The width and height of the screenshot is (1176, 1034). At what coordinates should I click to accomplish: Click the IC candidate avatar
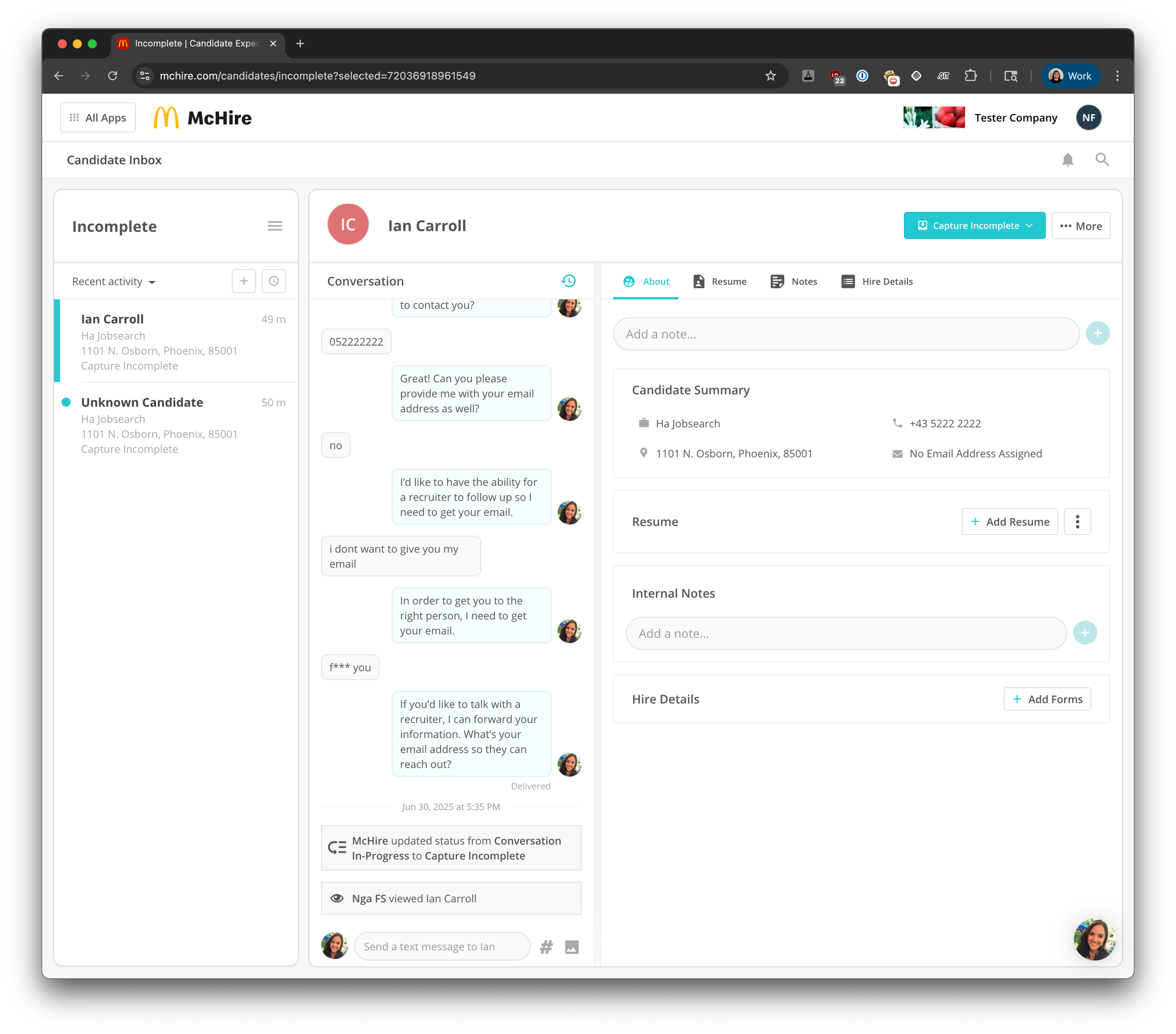348,225
